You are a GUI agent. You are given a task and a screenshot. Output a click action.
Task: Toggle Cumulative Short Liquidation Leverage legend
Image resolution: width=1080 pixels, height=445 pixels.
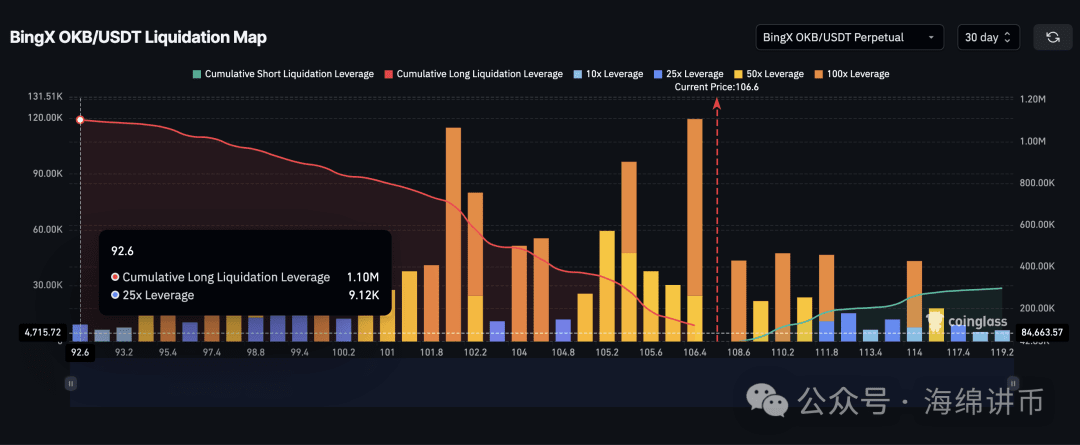coord(282,74)
